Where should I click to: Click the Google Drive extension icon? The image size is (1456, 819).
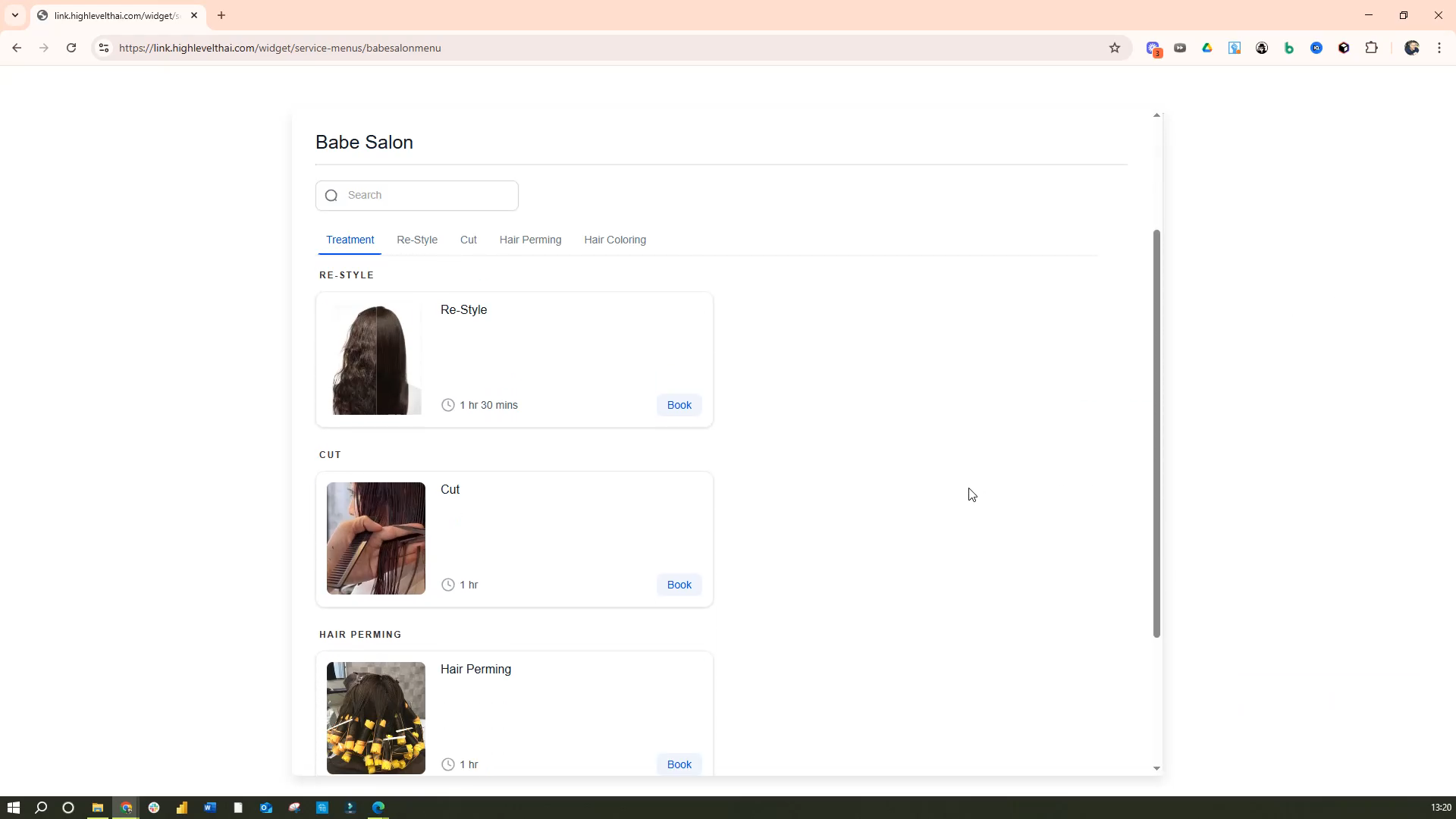point(1207,48)
